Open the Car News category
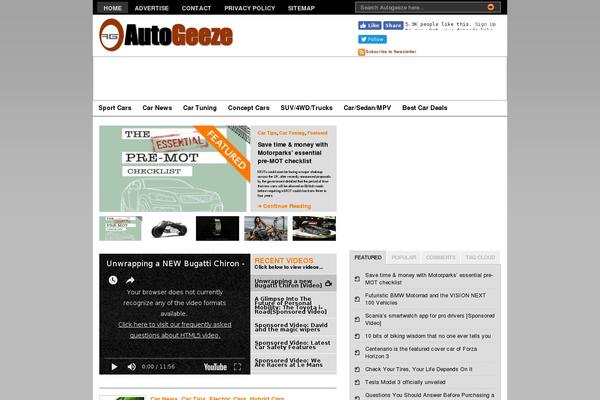 [157, 108]
